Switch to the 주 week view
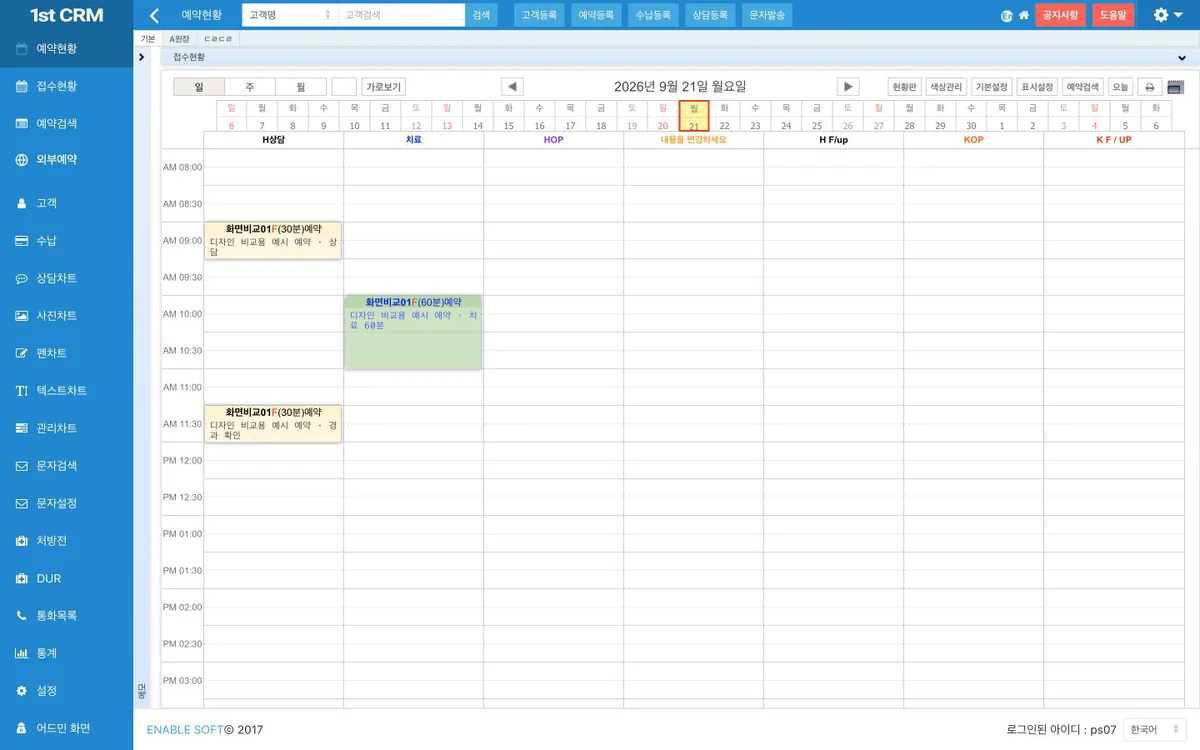This screenshot has width=1200, height=750. pos(250,87)
